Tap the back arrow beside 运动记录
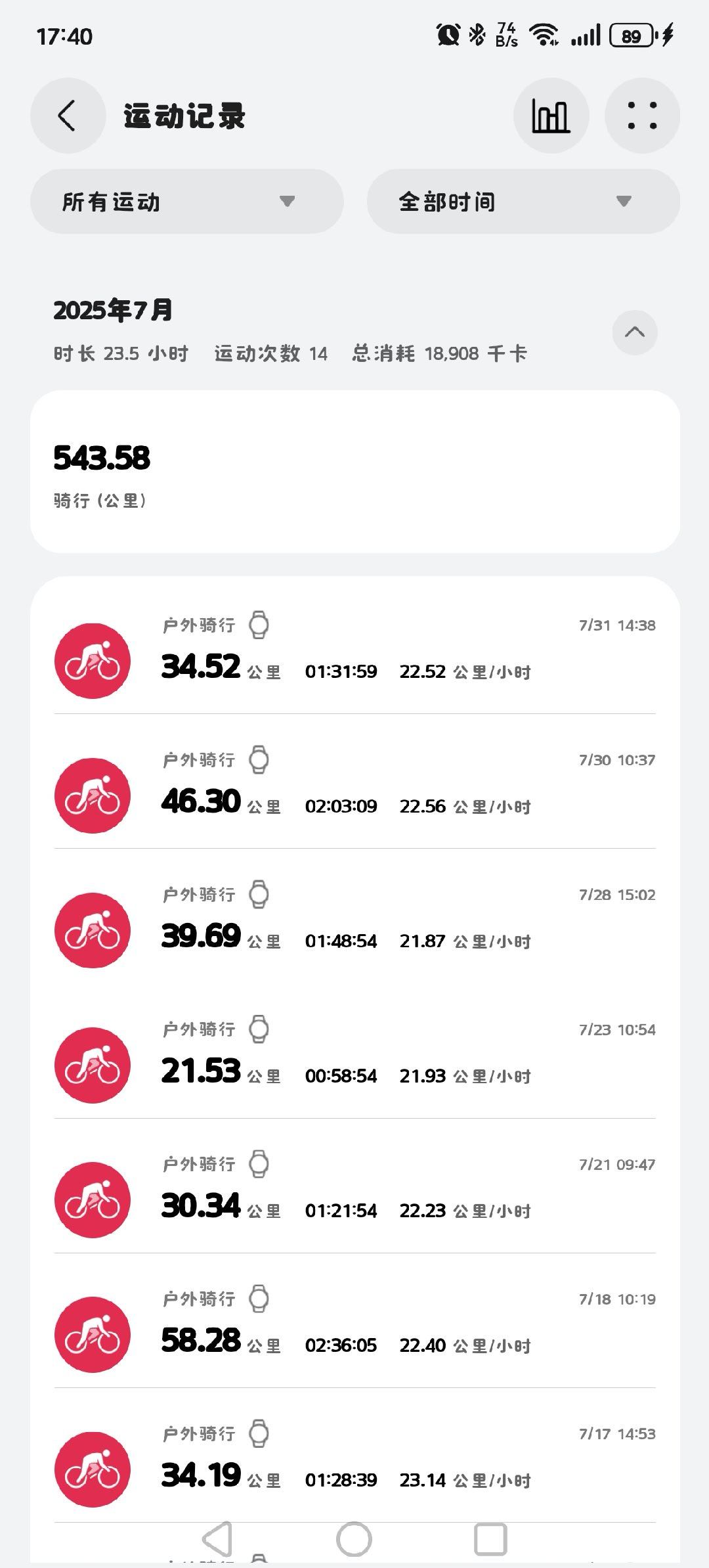 [x=68, y=116]
